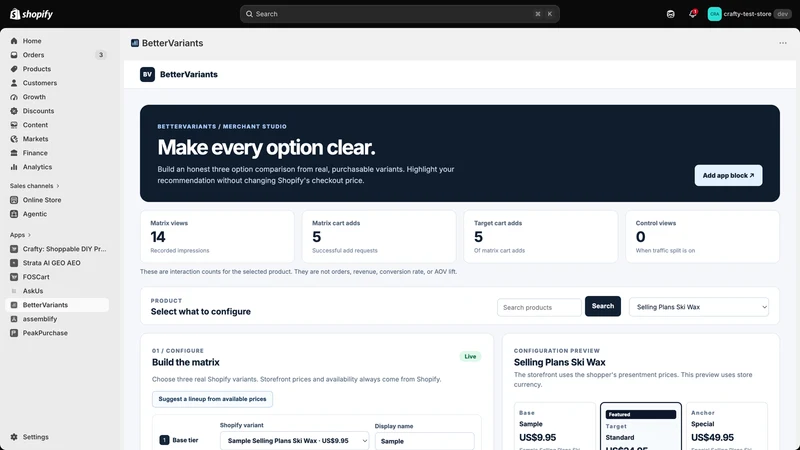The width and height of the screenshot is (800, 450).
Task: Click the Strata AI GEO AEO app icon
Action: 14,263
